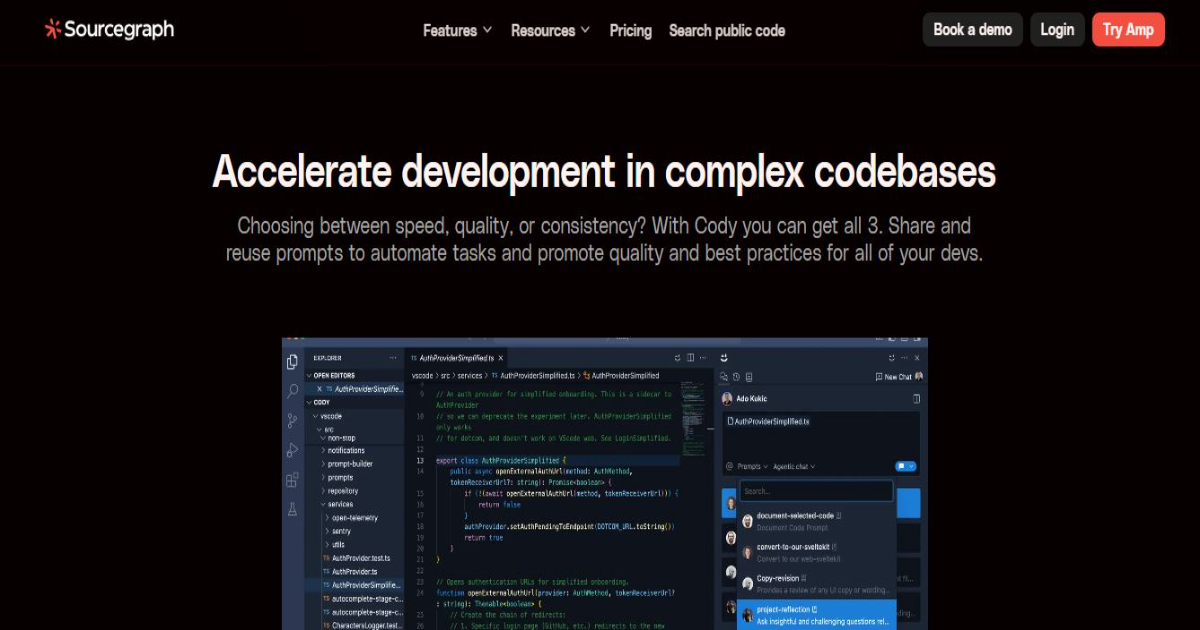This screenshot has width=1200, height=630.
Task: Click the services breadcrumb segment
Action: 470,376
